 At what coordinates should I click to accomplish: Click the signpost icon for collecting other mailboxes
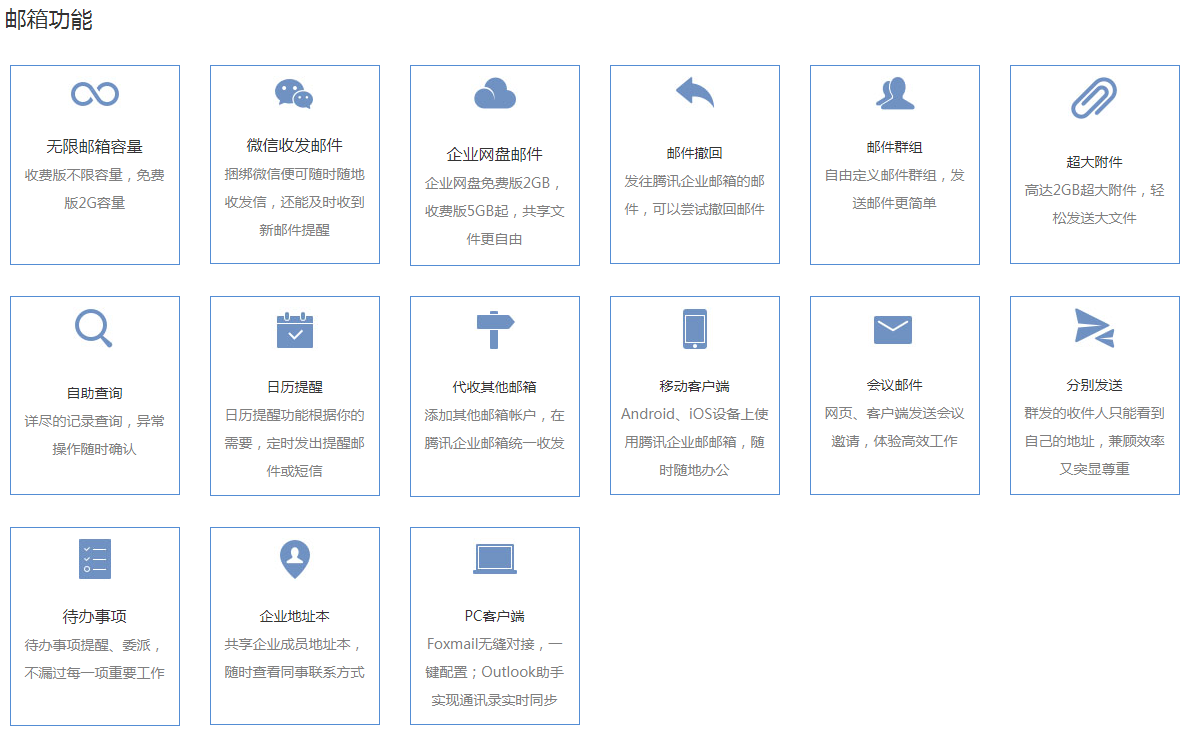tap(495, 329)
